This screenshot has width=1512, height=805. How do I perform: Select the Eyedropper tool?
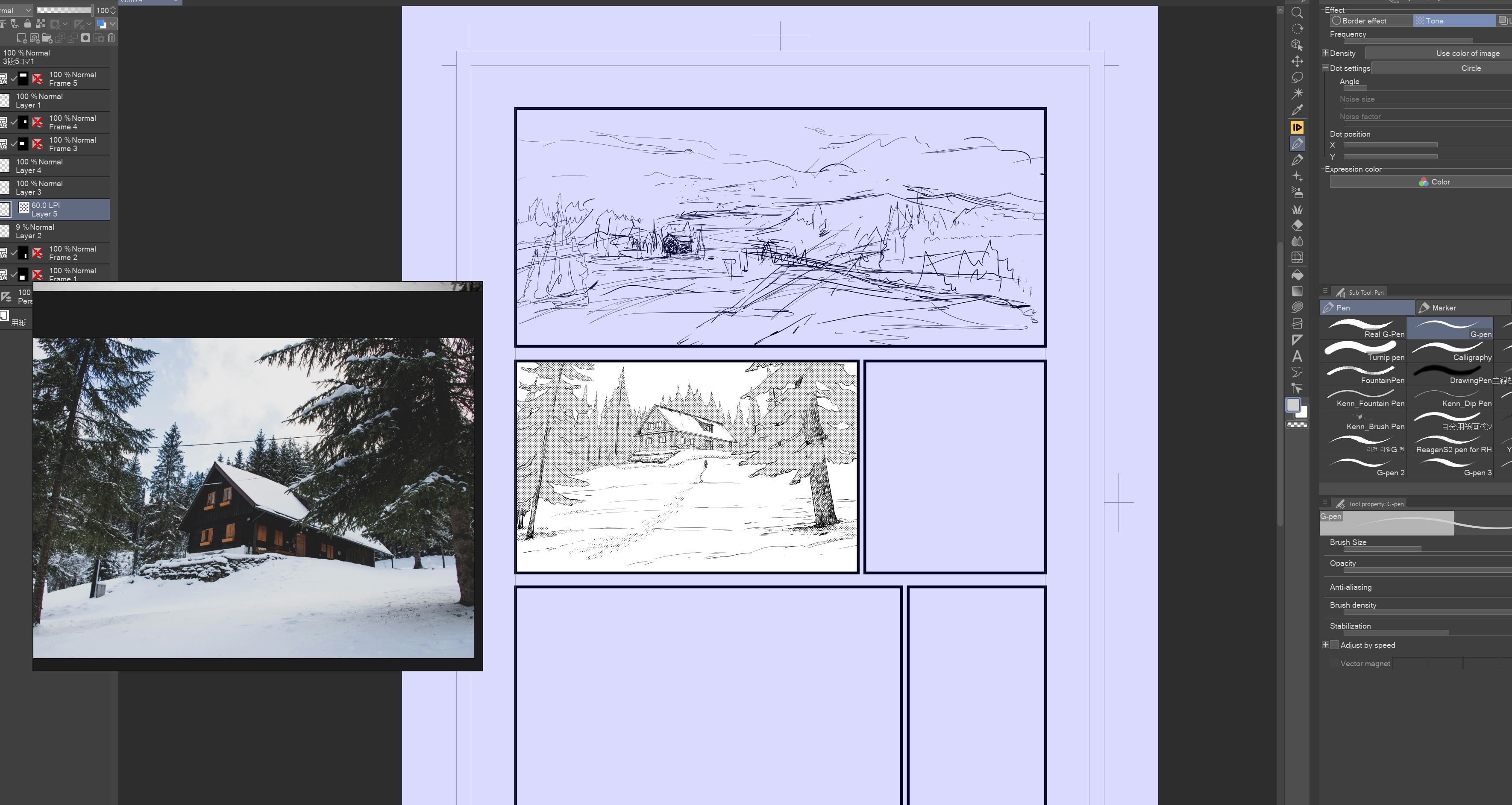coord(1297,110)
